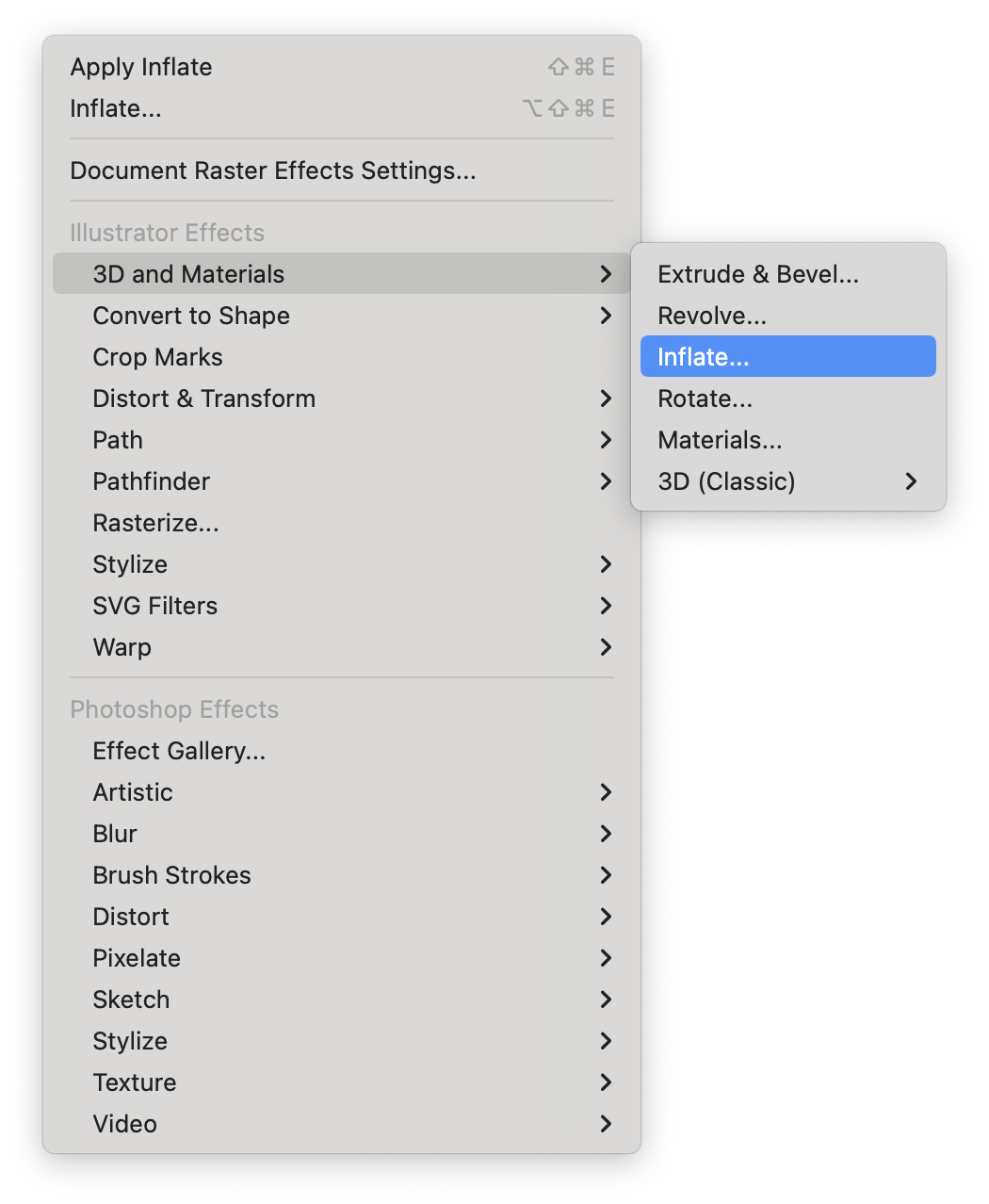Open the top-level Inflate... effect entry

(342, 108)
